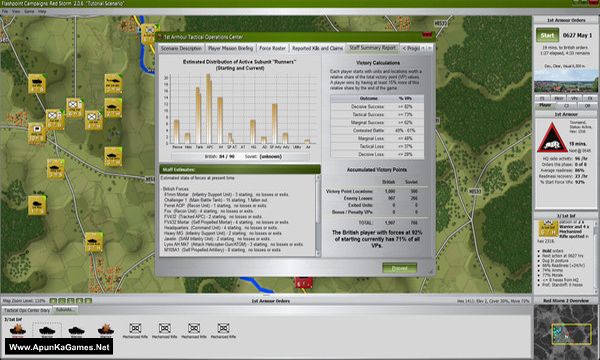Click the British 84 / 90 runners count
The image size is (600, 360).
tap(220, 156)
